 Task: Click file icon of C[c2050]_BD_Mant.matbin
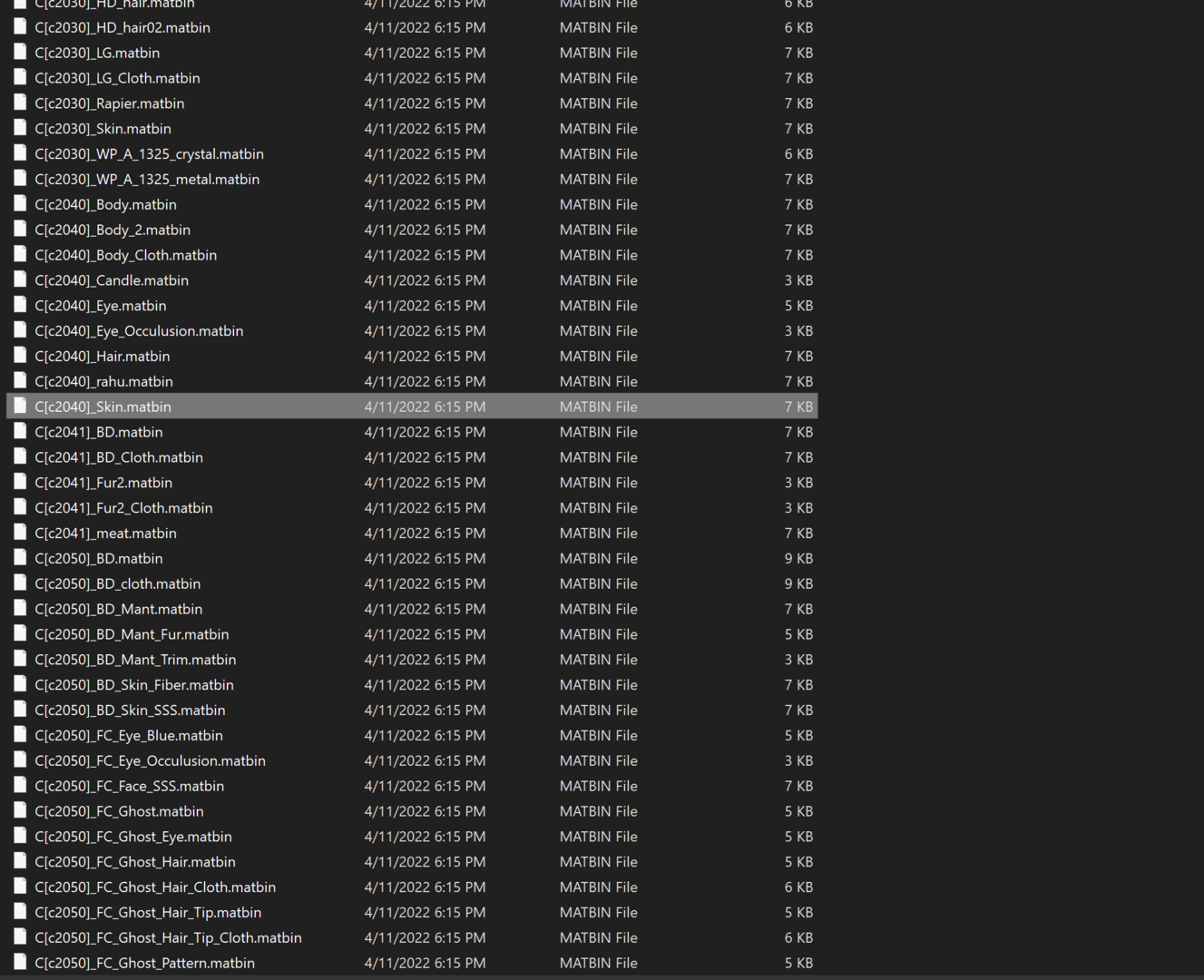(x=20, y=609)
